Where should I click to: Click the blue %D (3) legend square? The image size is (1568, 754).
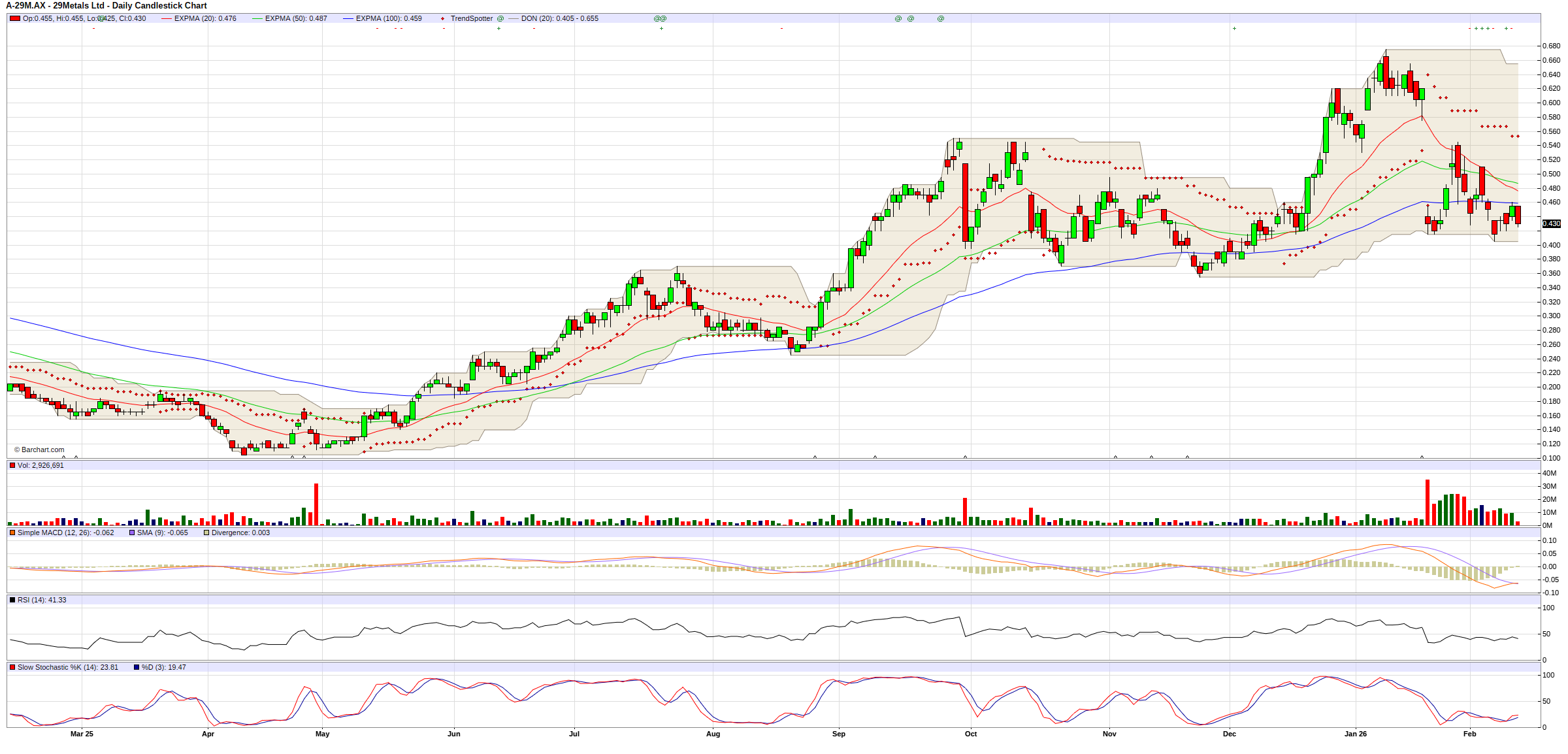[x=137, y=667]
